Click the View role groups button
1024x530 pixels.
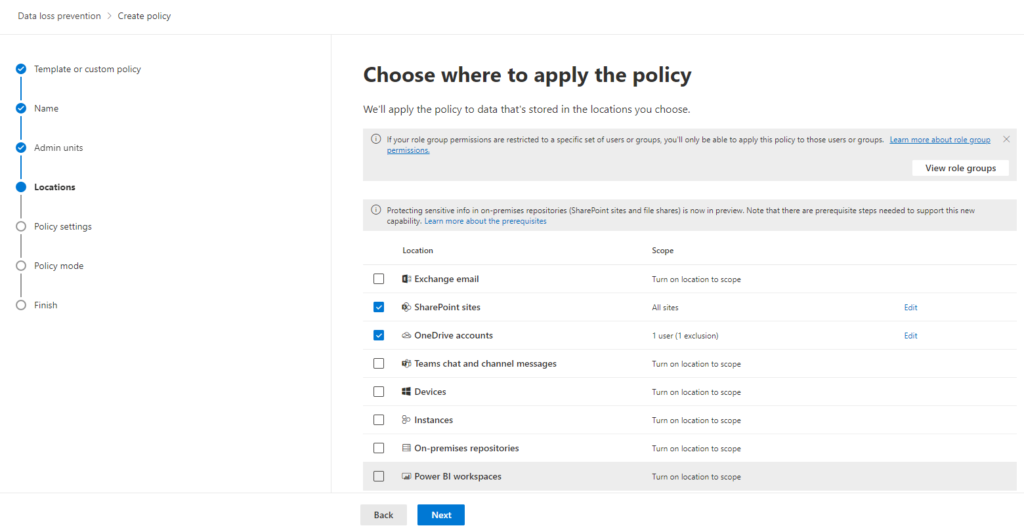click(960, 168)
